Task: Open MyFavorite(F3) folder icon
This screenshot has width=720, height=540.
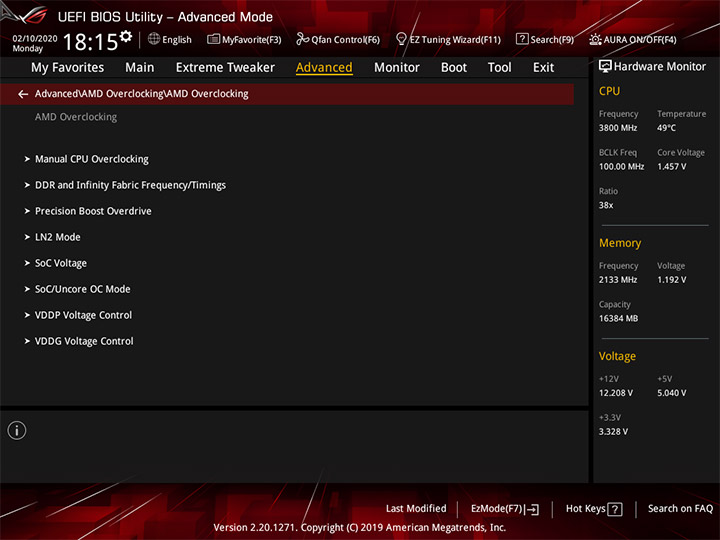Action: pos(214,39)
